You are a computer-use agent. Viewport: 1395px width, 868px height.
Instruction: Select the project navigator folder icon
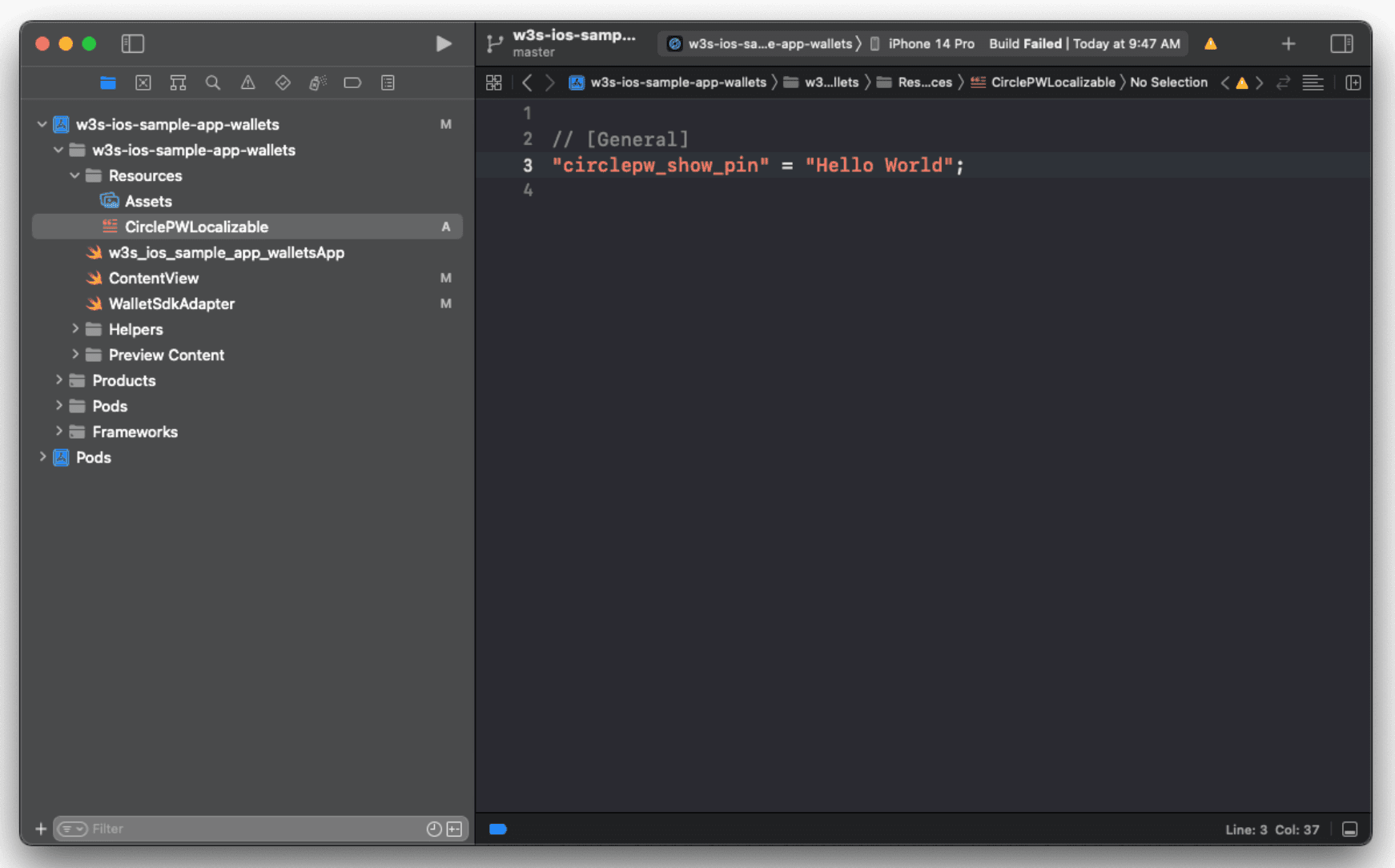tap(108, 82)
